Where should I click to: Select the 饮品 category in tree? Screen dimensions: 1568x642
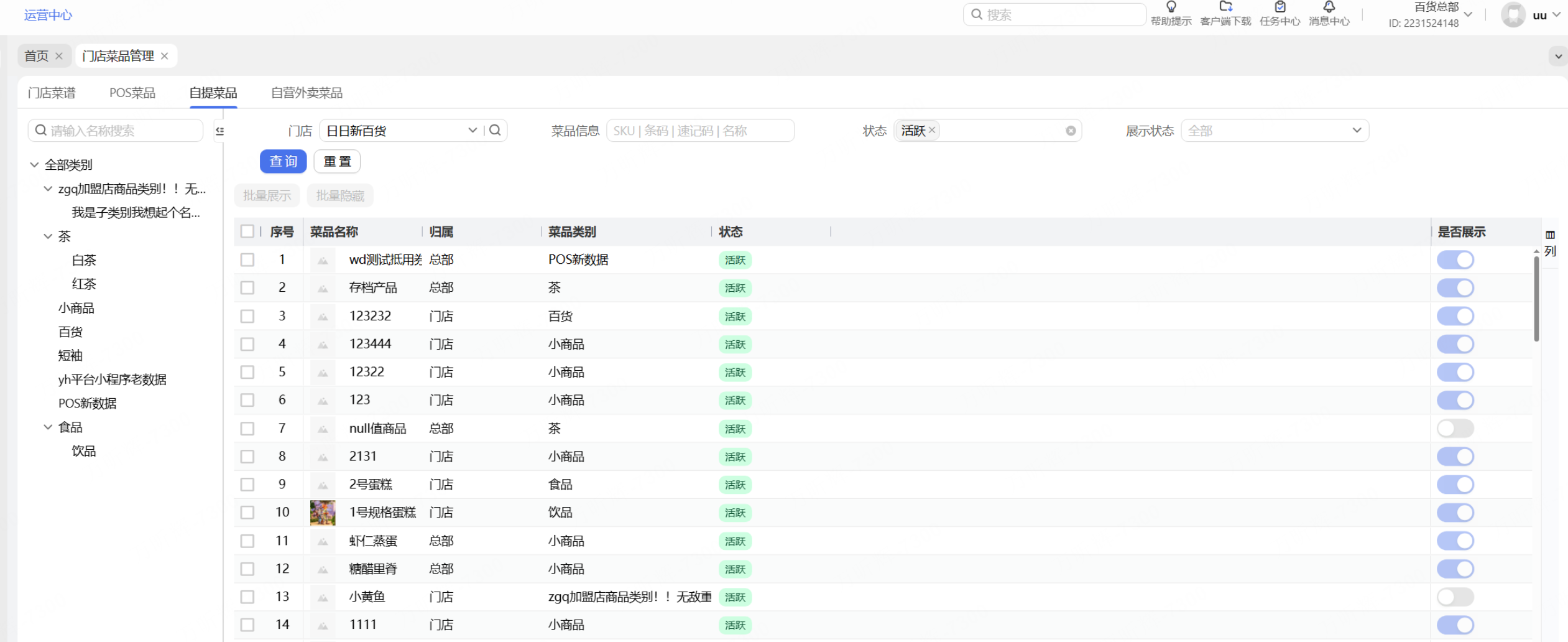click(x=84, y=451)
